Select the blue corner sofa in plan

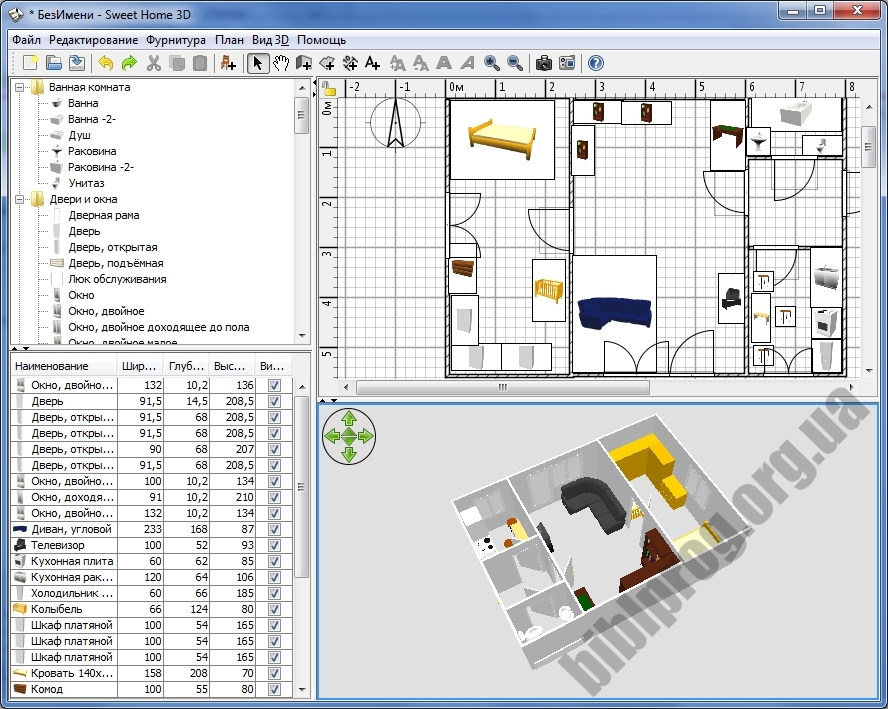(614, 312)
